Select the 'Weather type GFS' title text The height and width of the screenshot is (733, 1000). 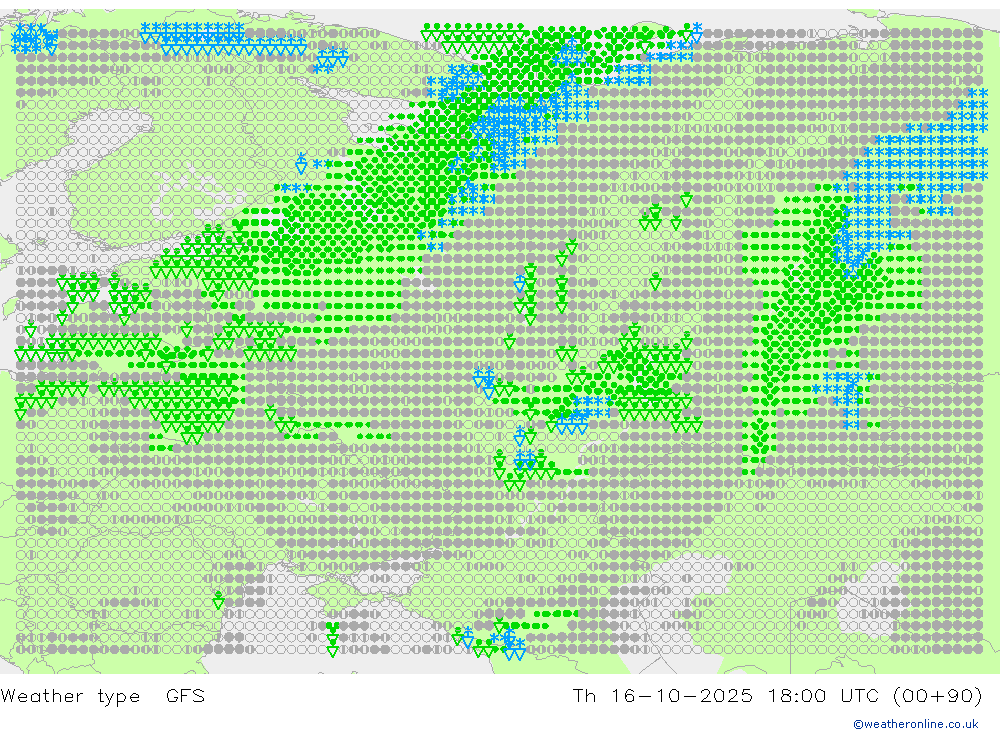(103, 695)
